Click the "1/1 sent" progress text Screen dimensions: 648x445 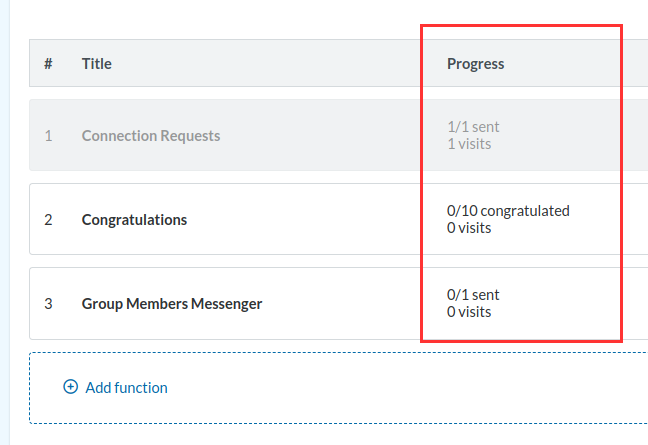click(x=473, y=127)
